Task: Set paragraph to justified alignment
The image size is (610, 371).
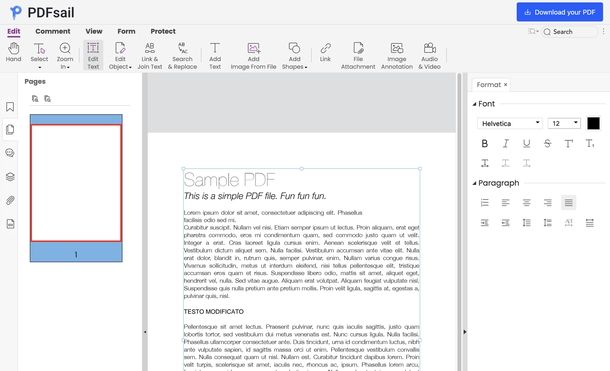Action: [568, 202]
